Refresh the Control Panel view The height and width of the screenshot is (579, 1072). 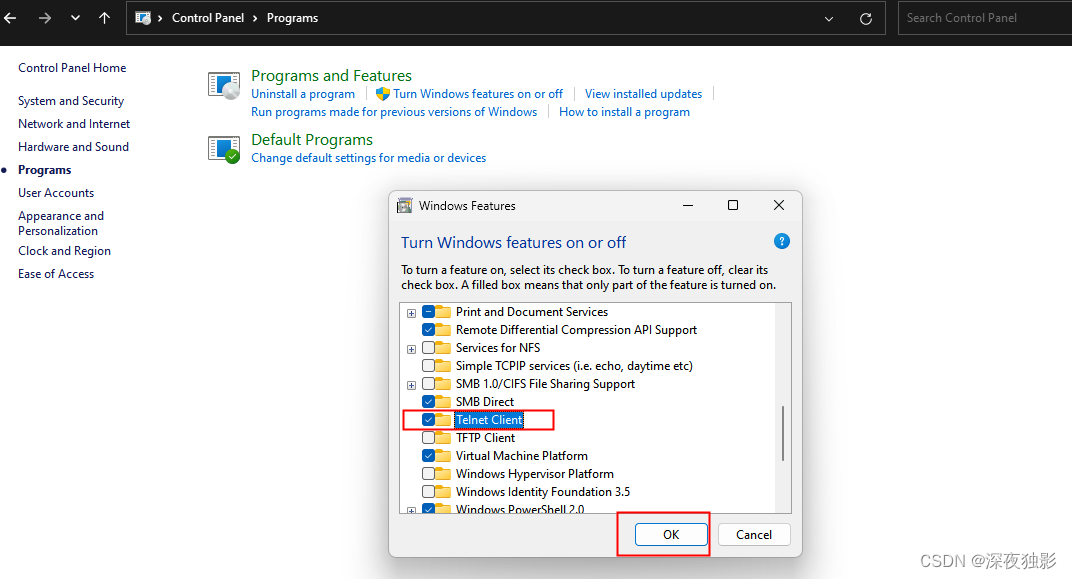pyautogui.click(x=866, y=19)
